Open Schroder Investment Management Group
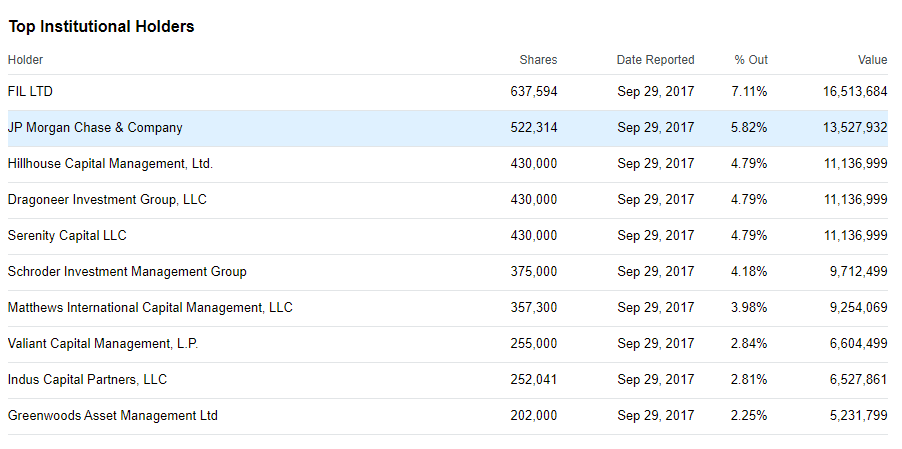Image resolution: width=902 pixels, height=449 pixels. point(127,272)
